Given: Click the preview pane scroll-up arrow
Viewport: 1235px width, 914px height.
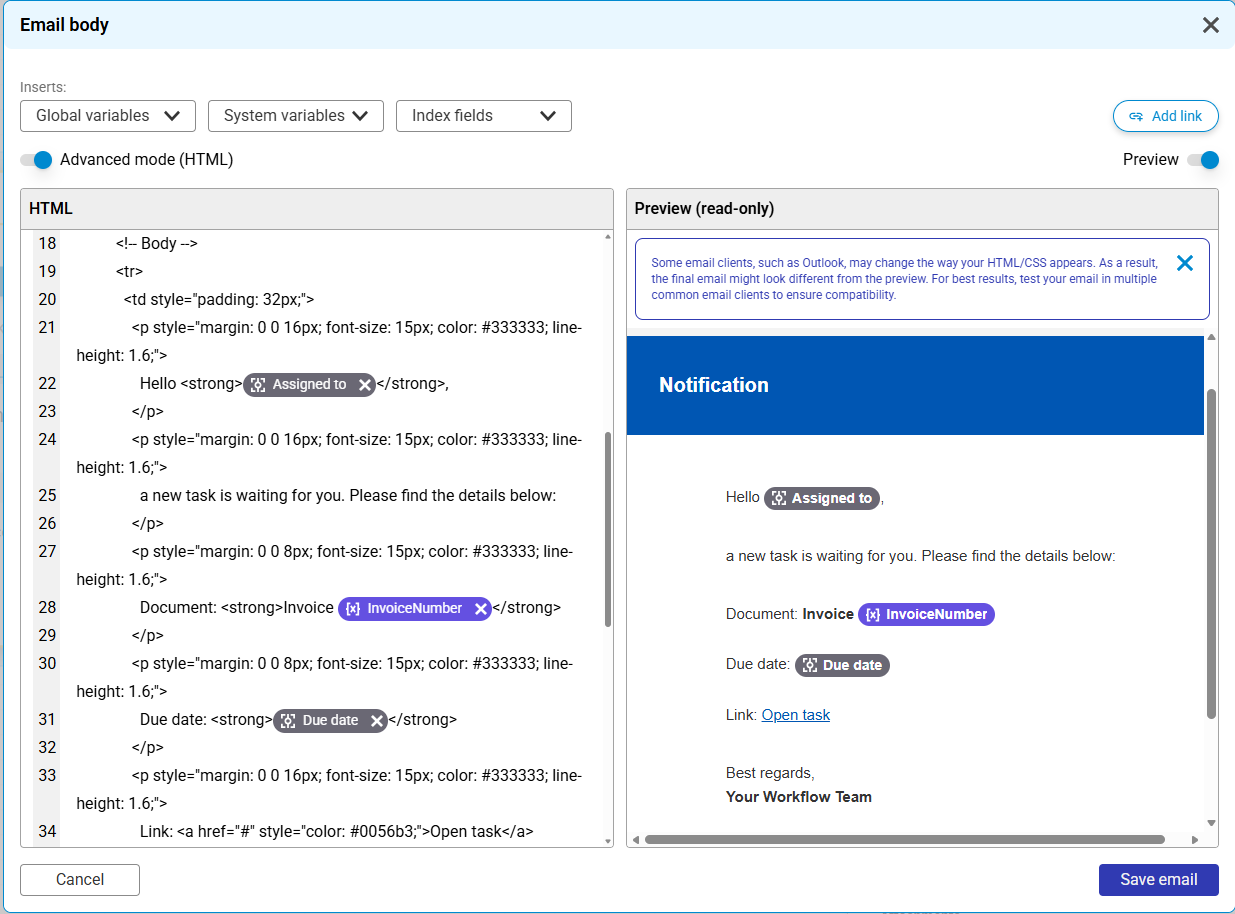Looking at the screenshot, I should [1211, 337].
